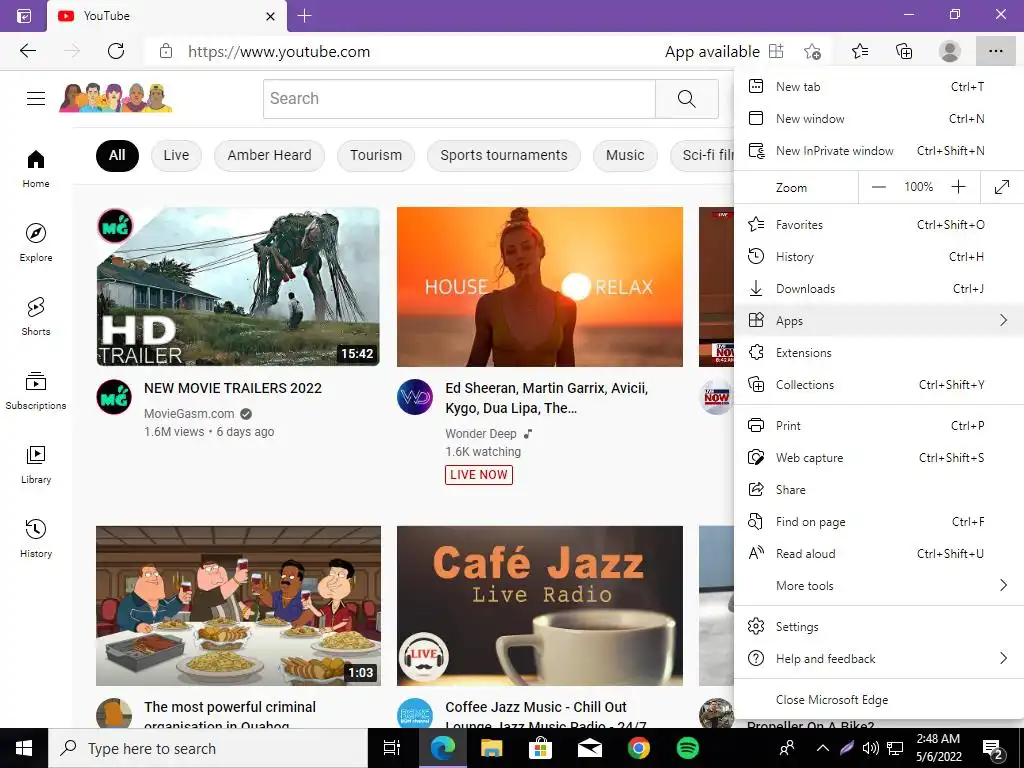Choose Print from the menu
Screen dimensions: 1024x768
click(x=879, y=426)
